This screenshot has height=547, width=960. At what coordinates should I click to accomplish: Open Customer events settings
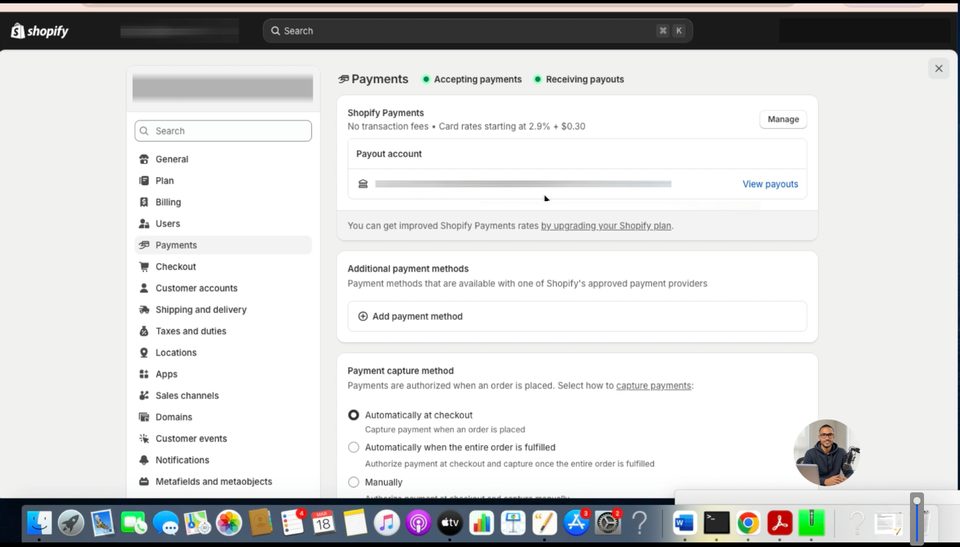click(191, 439)
